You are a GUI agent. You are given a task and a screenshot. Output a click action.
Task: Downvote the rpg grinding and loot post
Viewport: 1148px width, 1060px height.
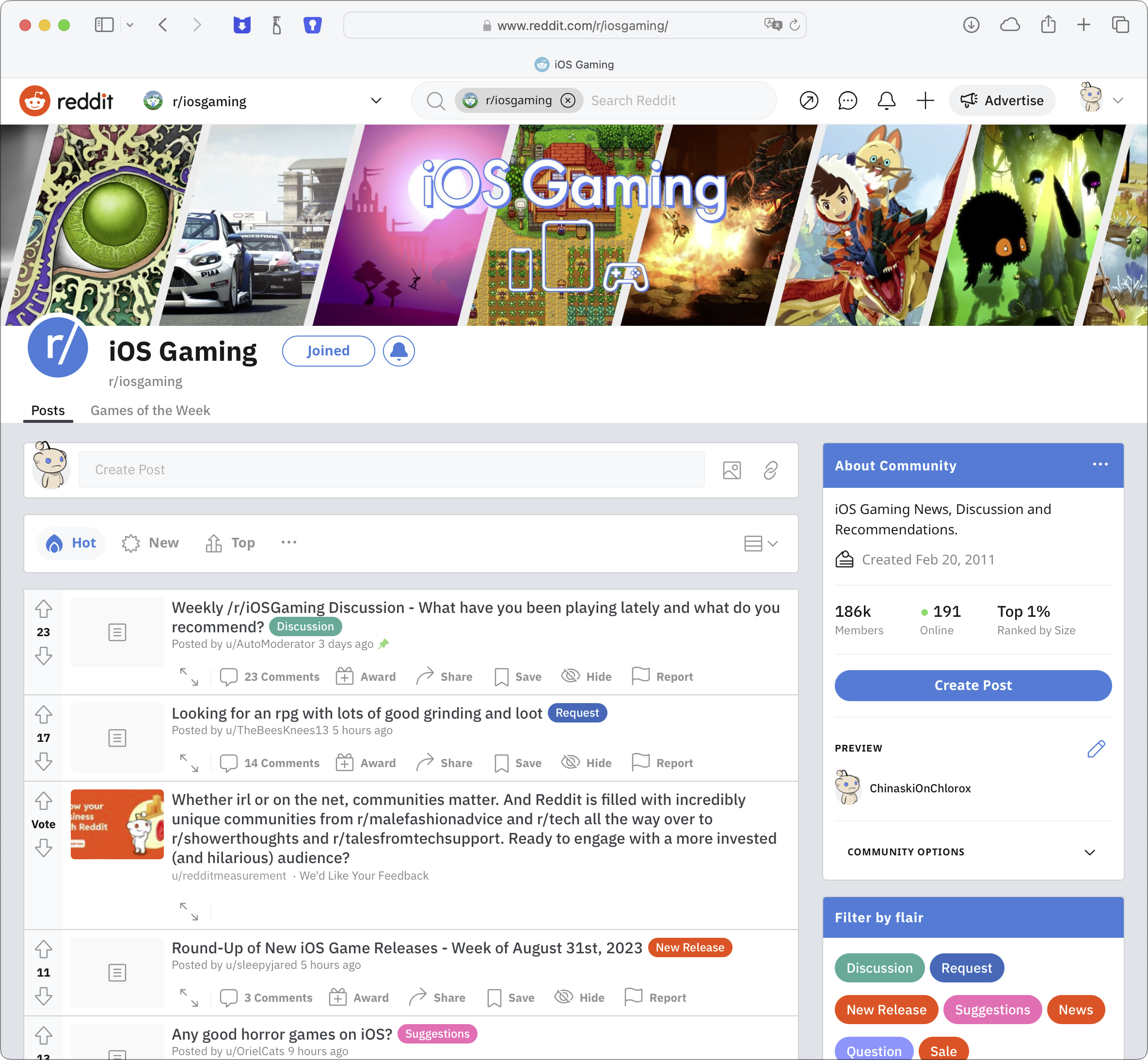click(44, 762)
